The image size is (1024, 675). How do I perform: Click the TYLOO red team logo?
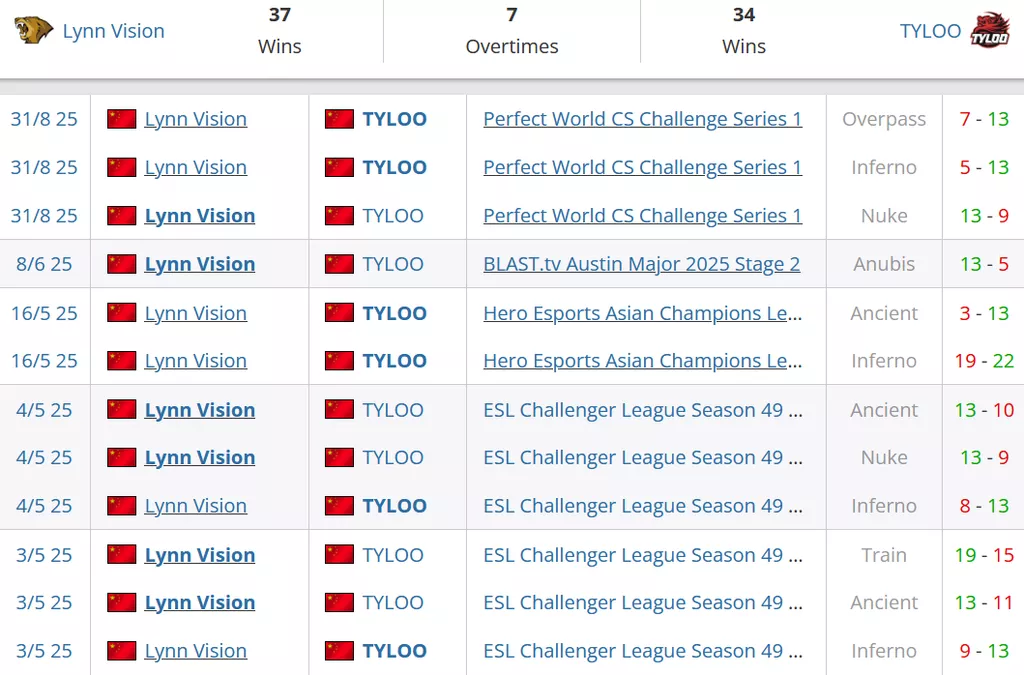[x=991, y=31]
